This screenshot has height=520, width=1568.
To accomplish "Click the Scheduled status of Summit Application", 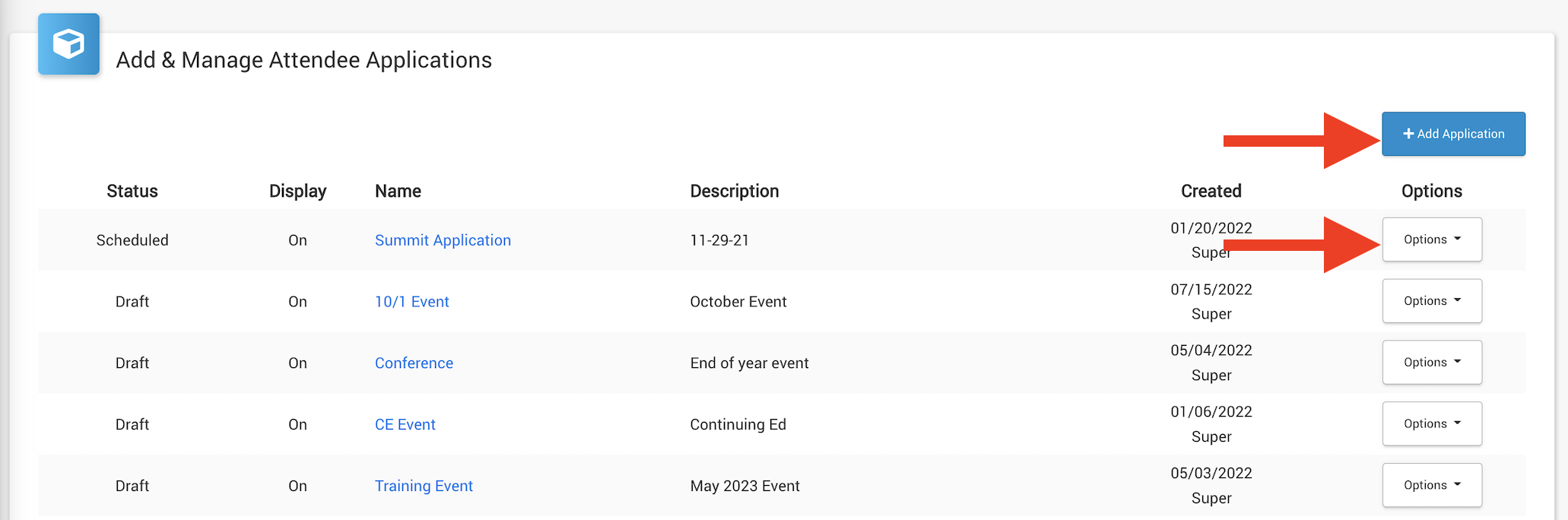I will pos(132,240).
